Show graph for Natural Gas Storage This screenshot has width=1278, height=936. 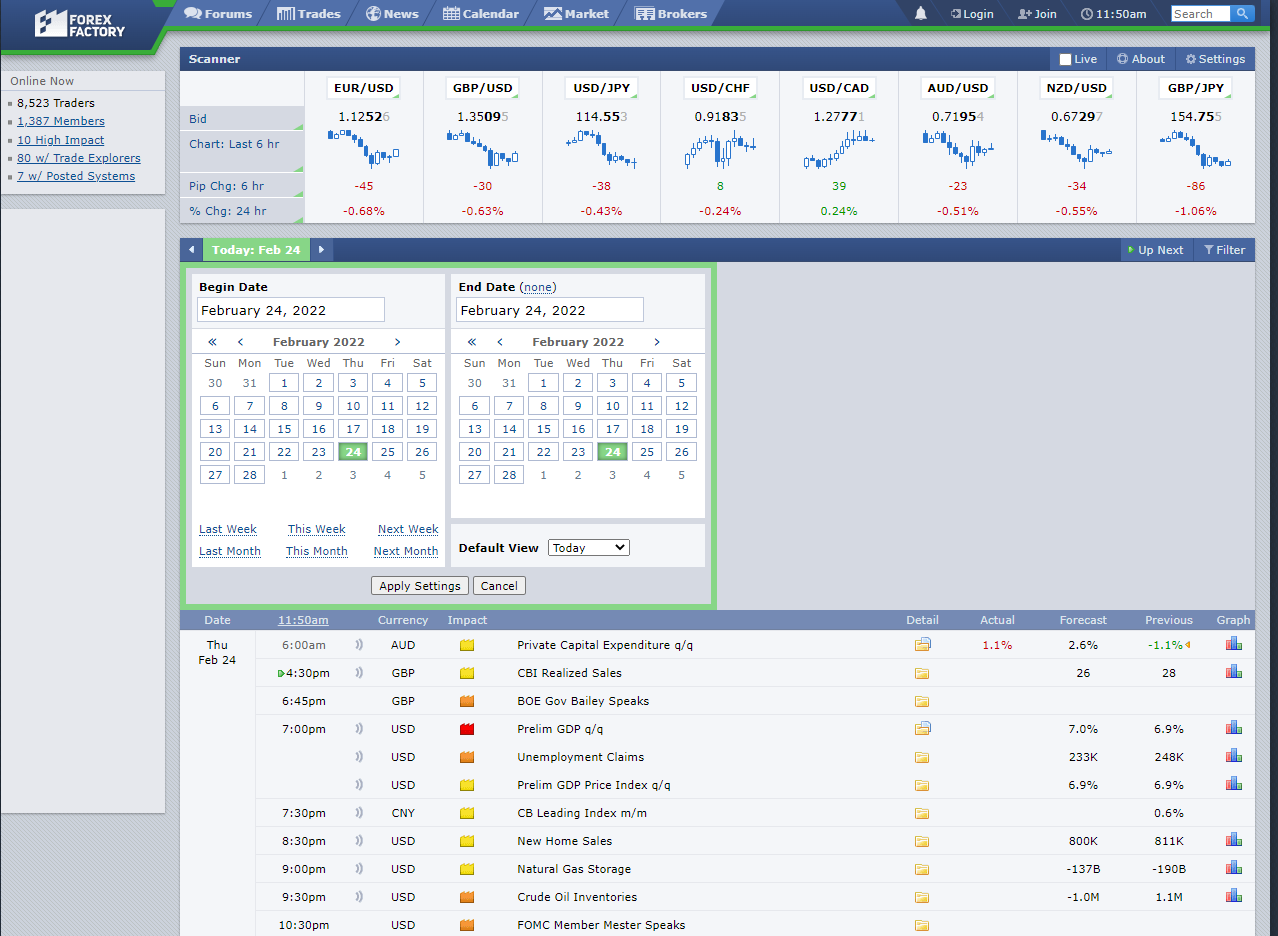(x=1234, y=869)
